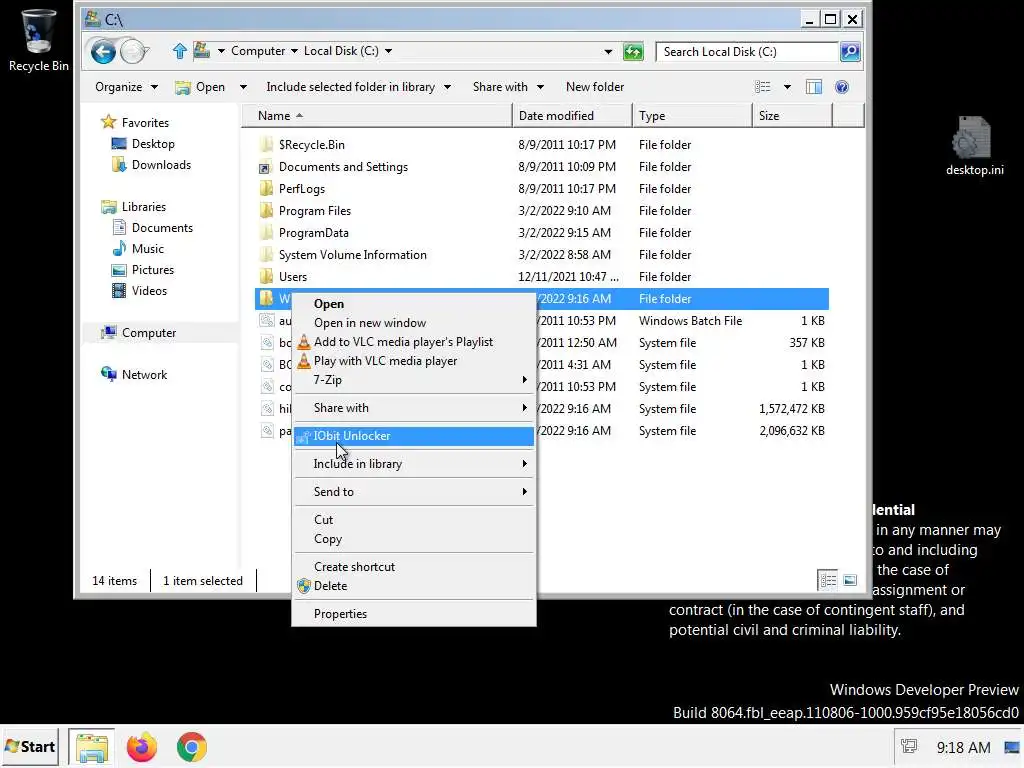This screenshot has width=1024, height=768.
Task: Click the New folder button
Action: click(x=595, y=87)
